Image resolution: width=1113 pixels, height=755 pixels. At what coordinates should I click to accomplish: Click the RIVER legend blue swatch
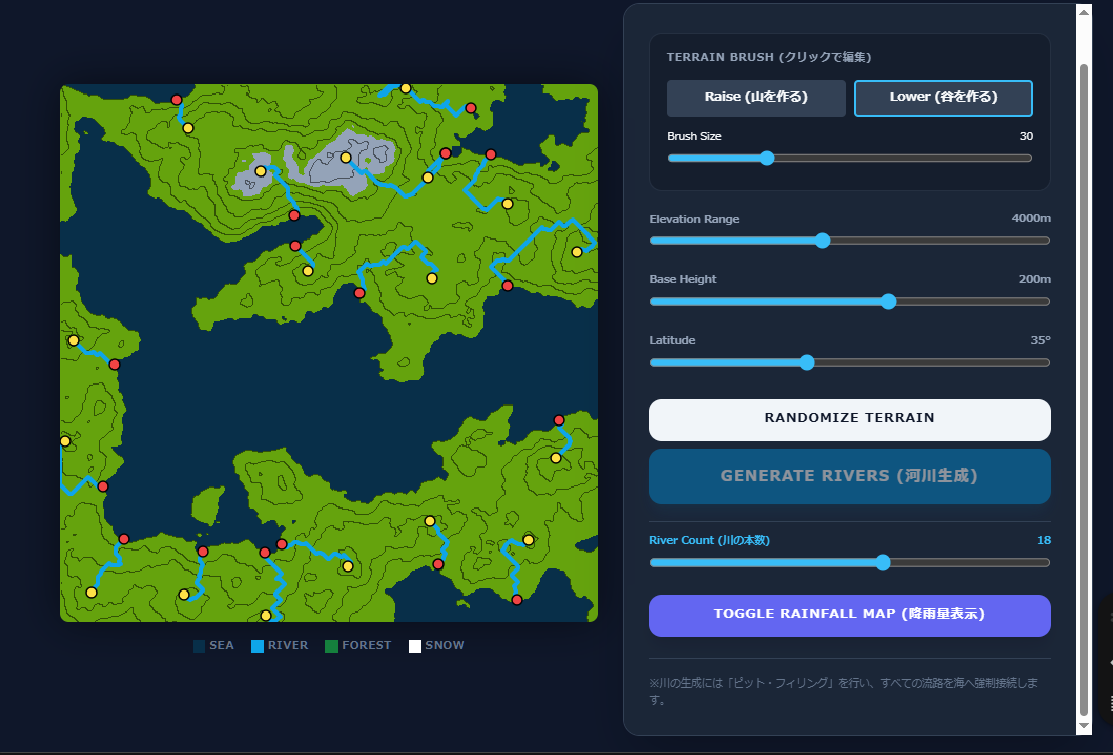coord(258,646)
